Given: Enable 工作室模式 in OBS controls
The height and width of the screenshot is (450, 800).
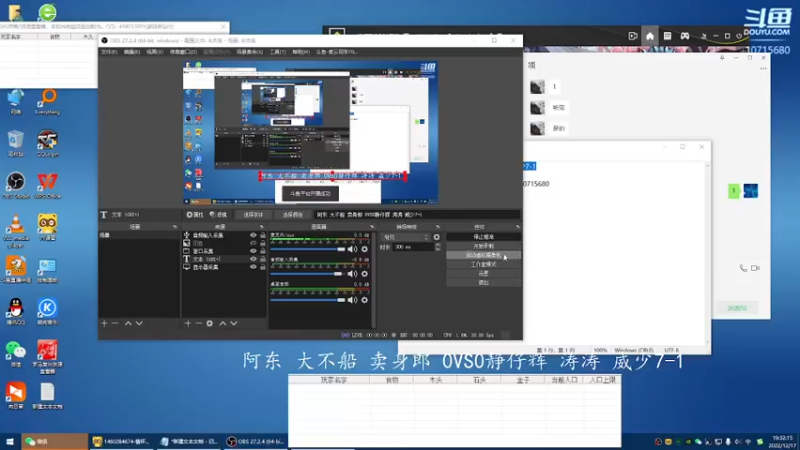Looking at the screenshot, I should [483, 264].
